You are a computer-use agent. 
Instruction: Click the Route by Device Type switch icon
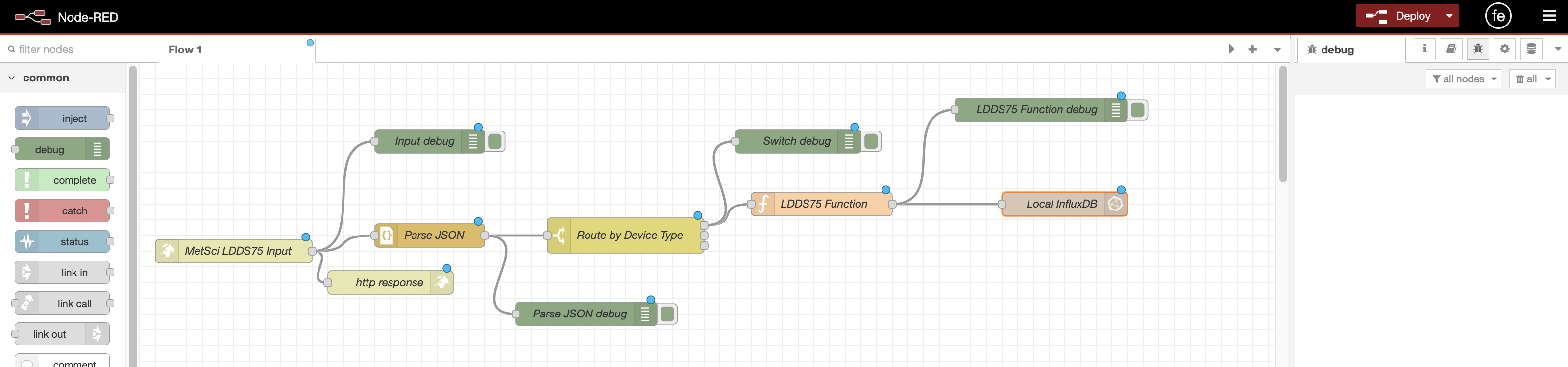tap(560, 236)
